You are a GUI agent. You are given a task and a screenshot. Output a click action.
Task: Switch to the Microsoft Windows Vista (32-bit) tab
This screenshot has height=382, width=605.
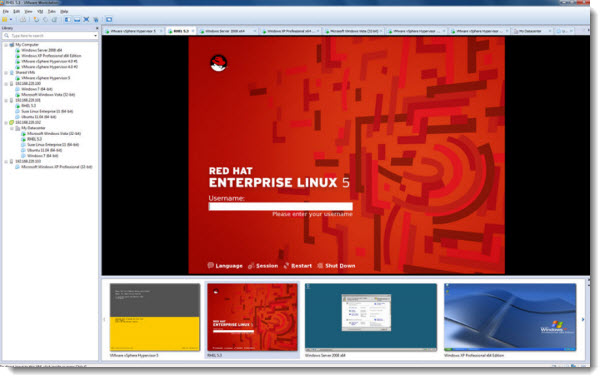[x=354, y=31]
